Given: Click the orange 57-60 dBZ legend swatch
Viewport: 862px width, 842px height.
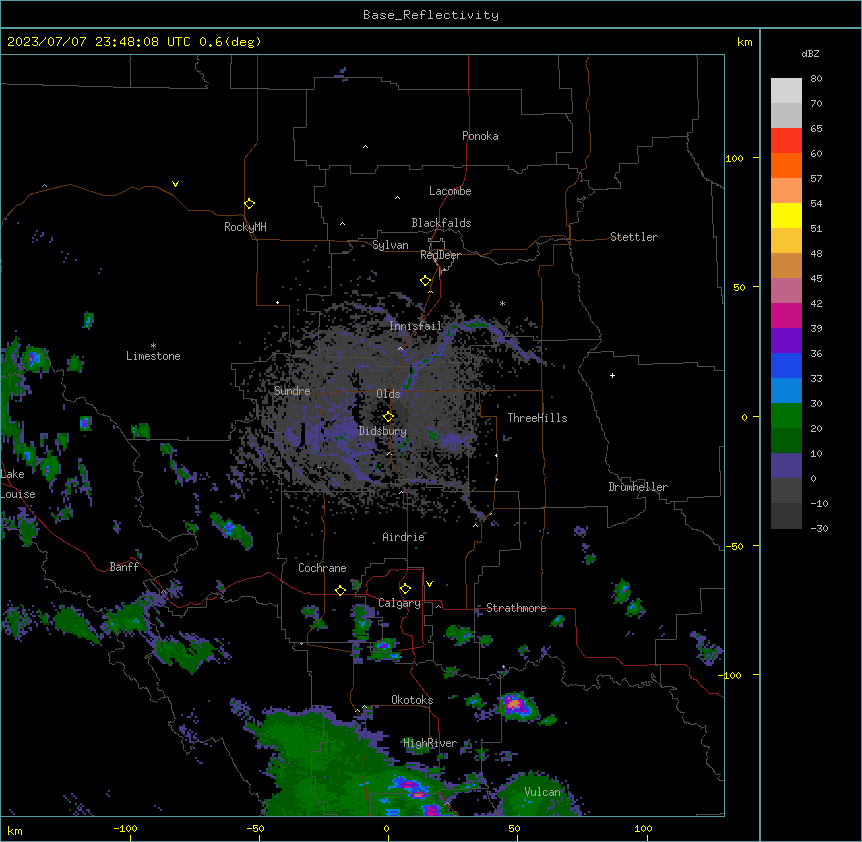Looking at the screenshot, I should click(x=786, y=165).
